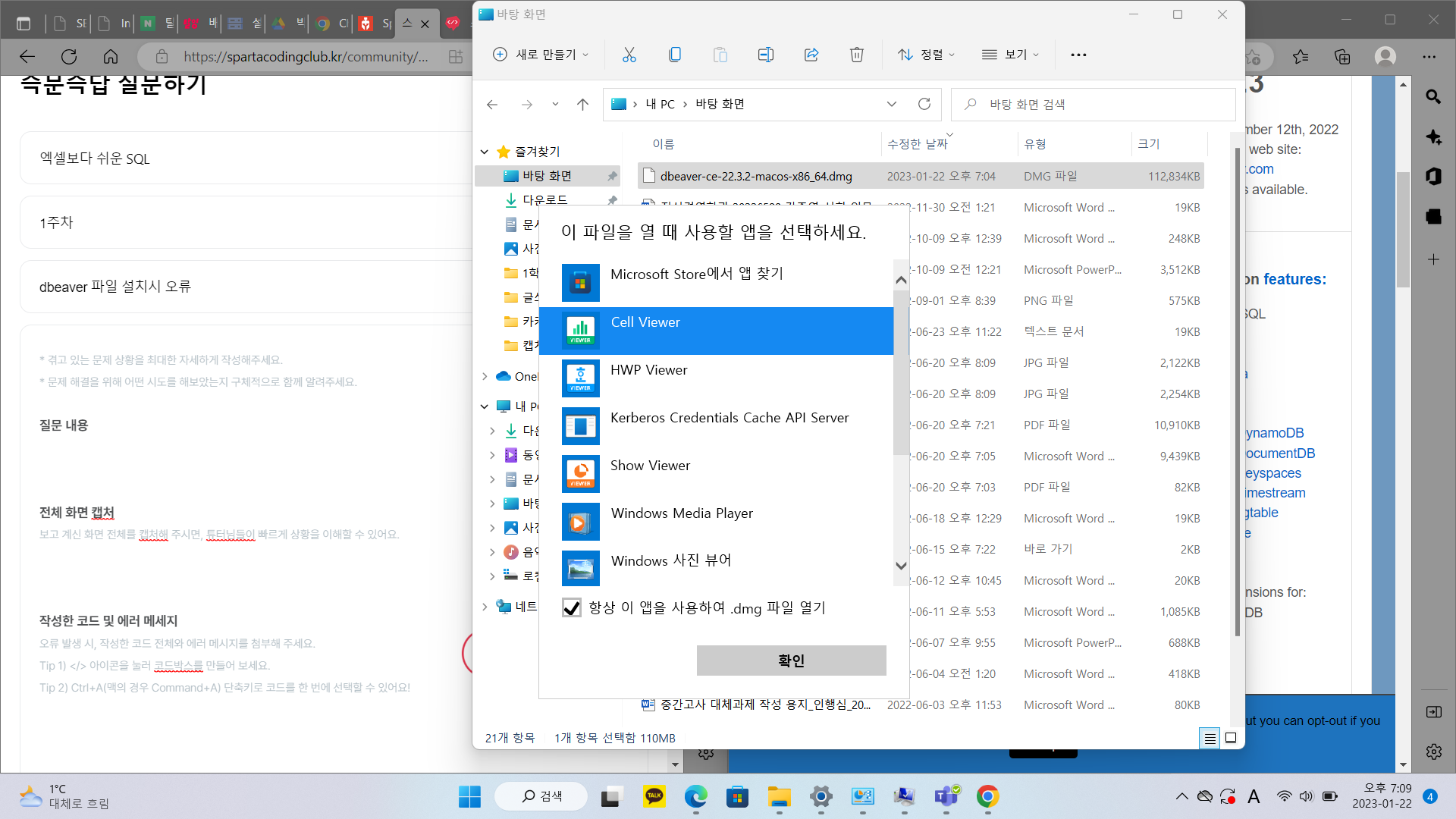This screenshot has height=819, width=1456.
Task: Open 엑셀보다 쉬운 SQL field in Edge page
Action: click(246, 158)
